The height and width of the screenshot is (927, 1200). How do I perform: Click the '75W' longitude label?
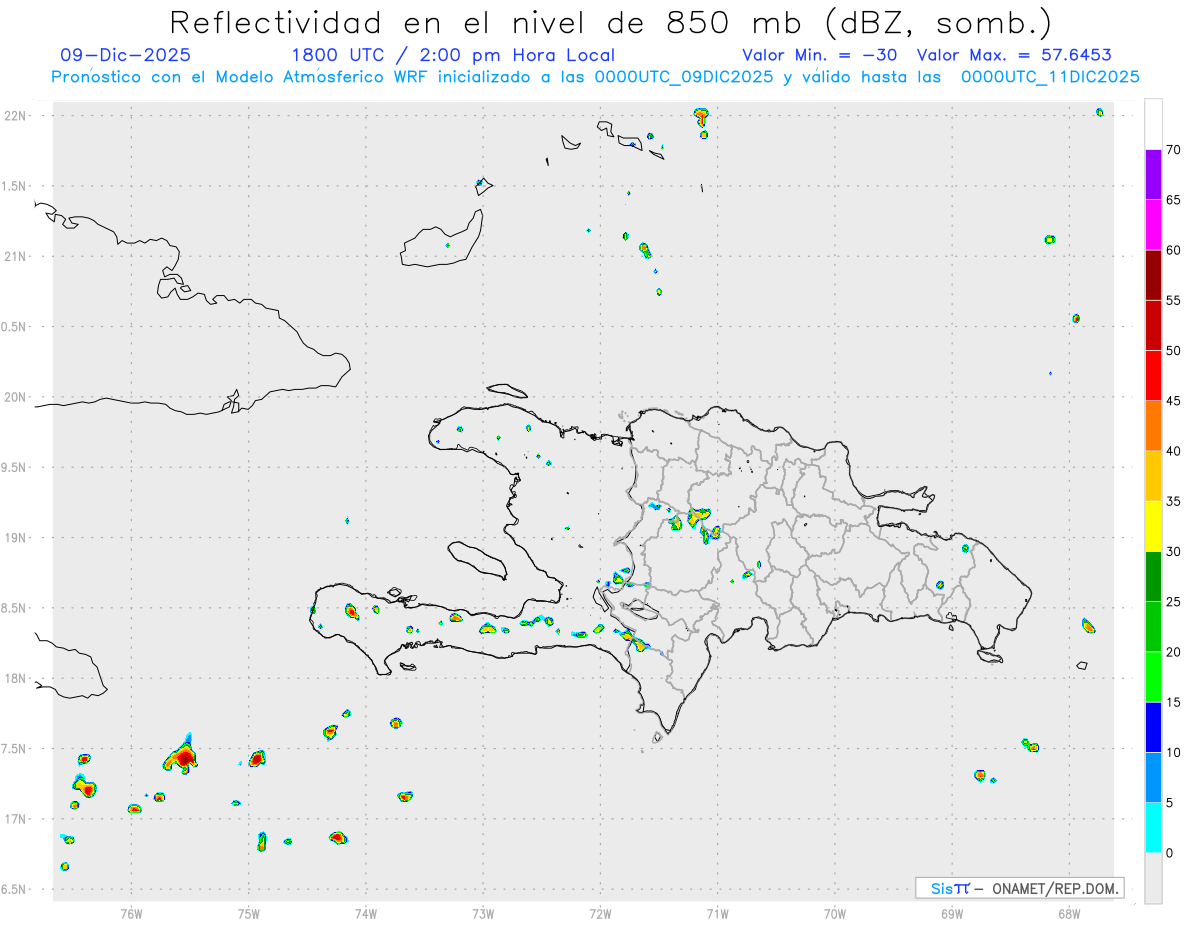[249, 913]
